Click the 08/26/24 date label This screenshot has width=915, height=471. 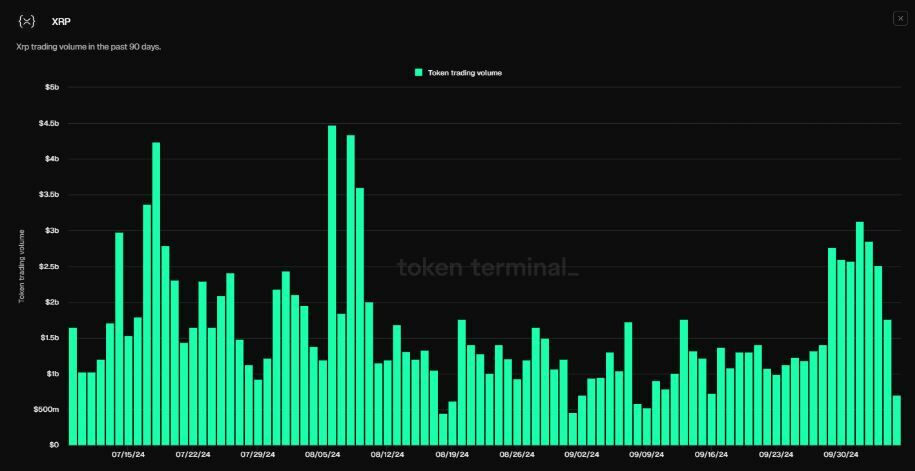tap(517, 454)
